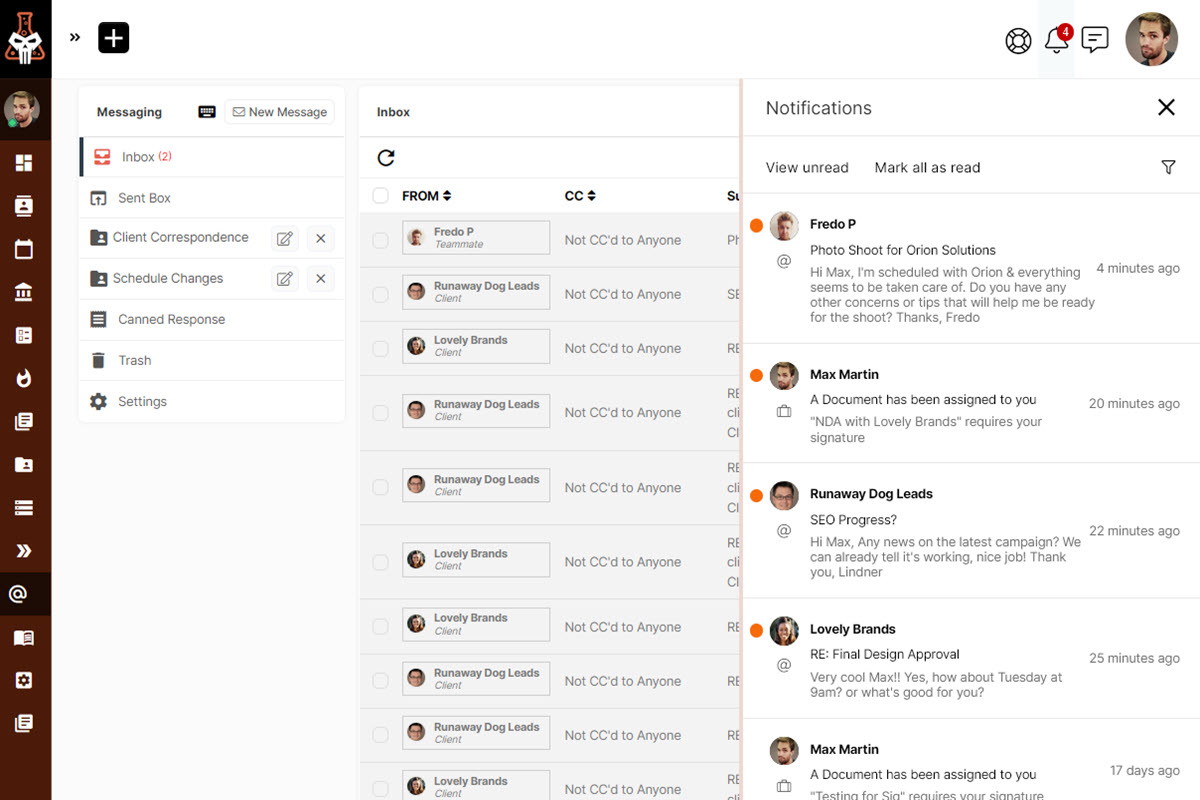Open the NDA with Lovely Brands notification

point(972,405)
